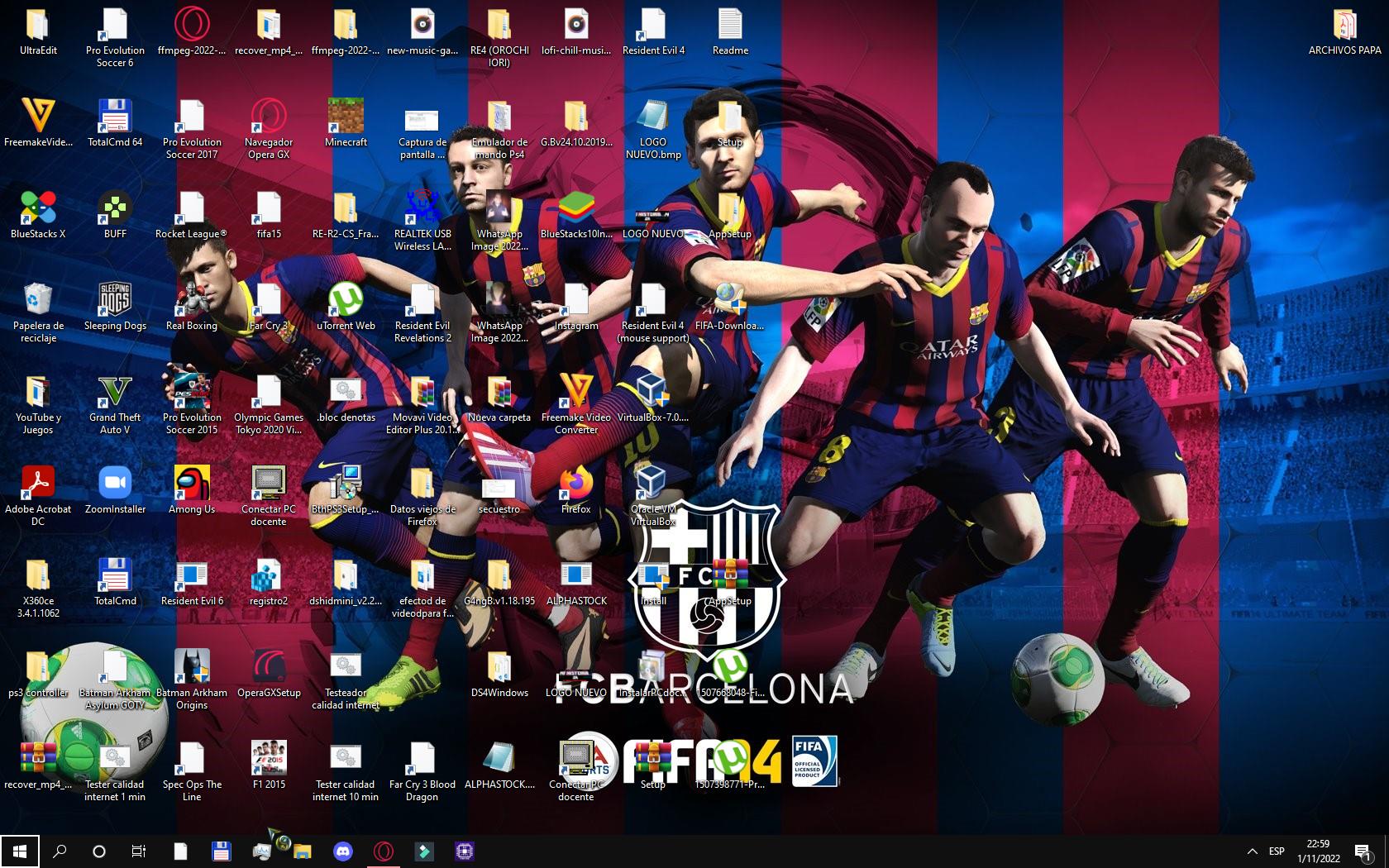Click the Opera GX taskbar button

383,851
